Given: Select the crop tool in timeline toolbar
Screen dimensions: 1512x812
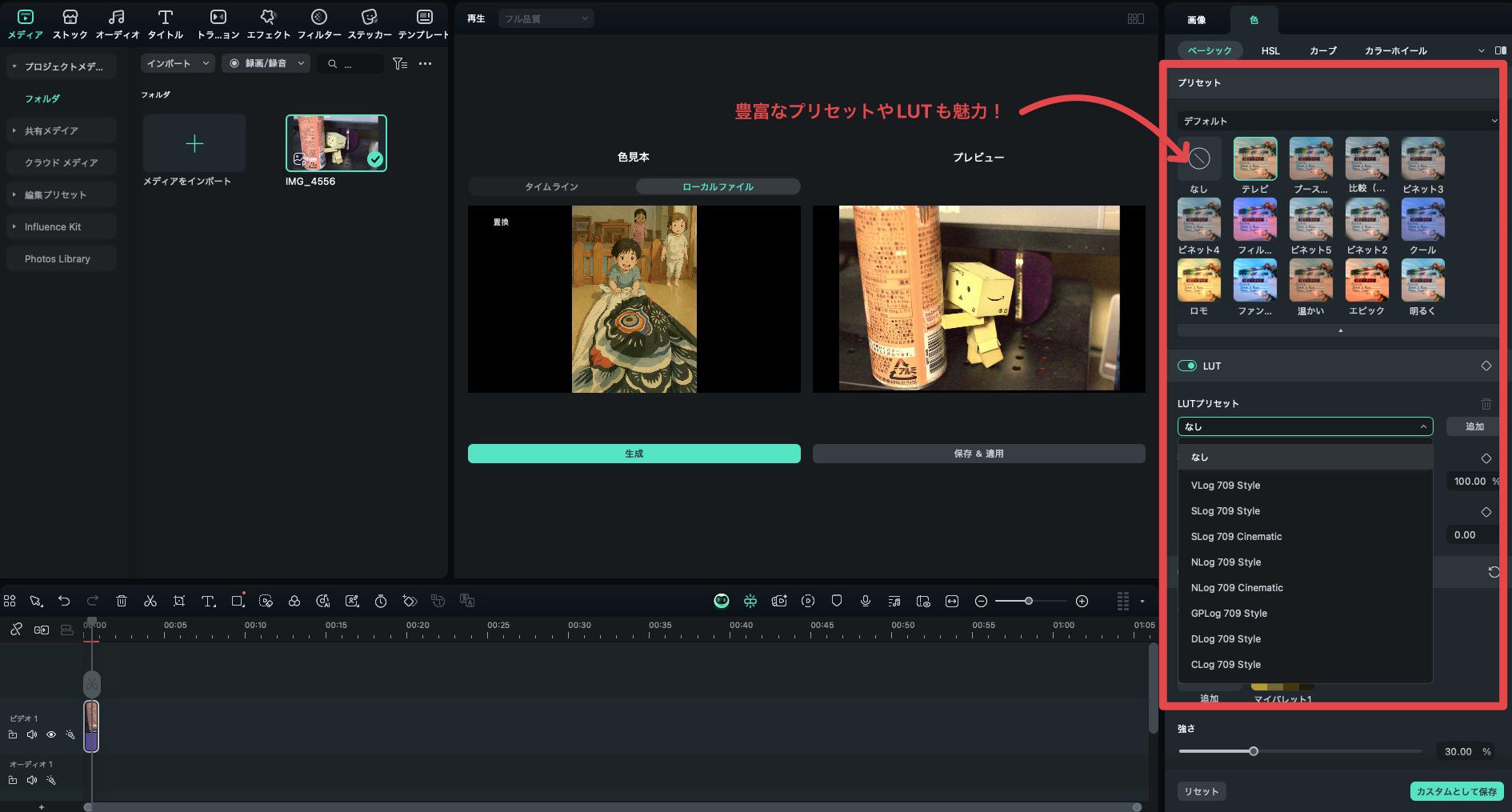Looking at the screenshot, I should coord(179,601).
